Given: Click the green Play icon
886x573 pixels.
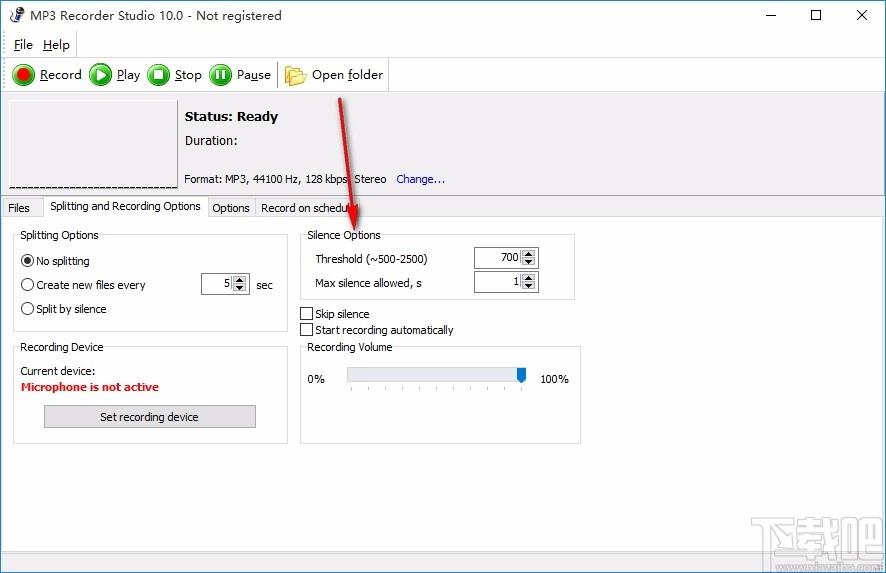Looking at the screenshot, I should point(101,75).
